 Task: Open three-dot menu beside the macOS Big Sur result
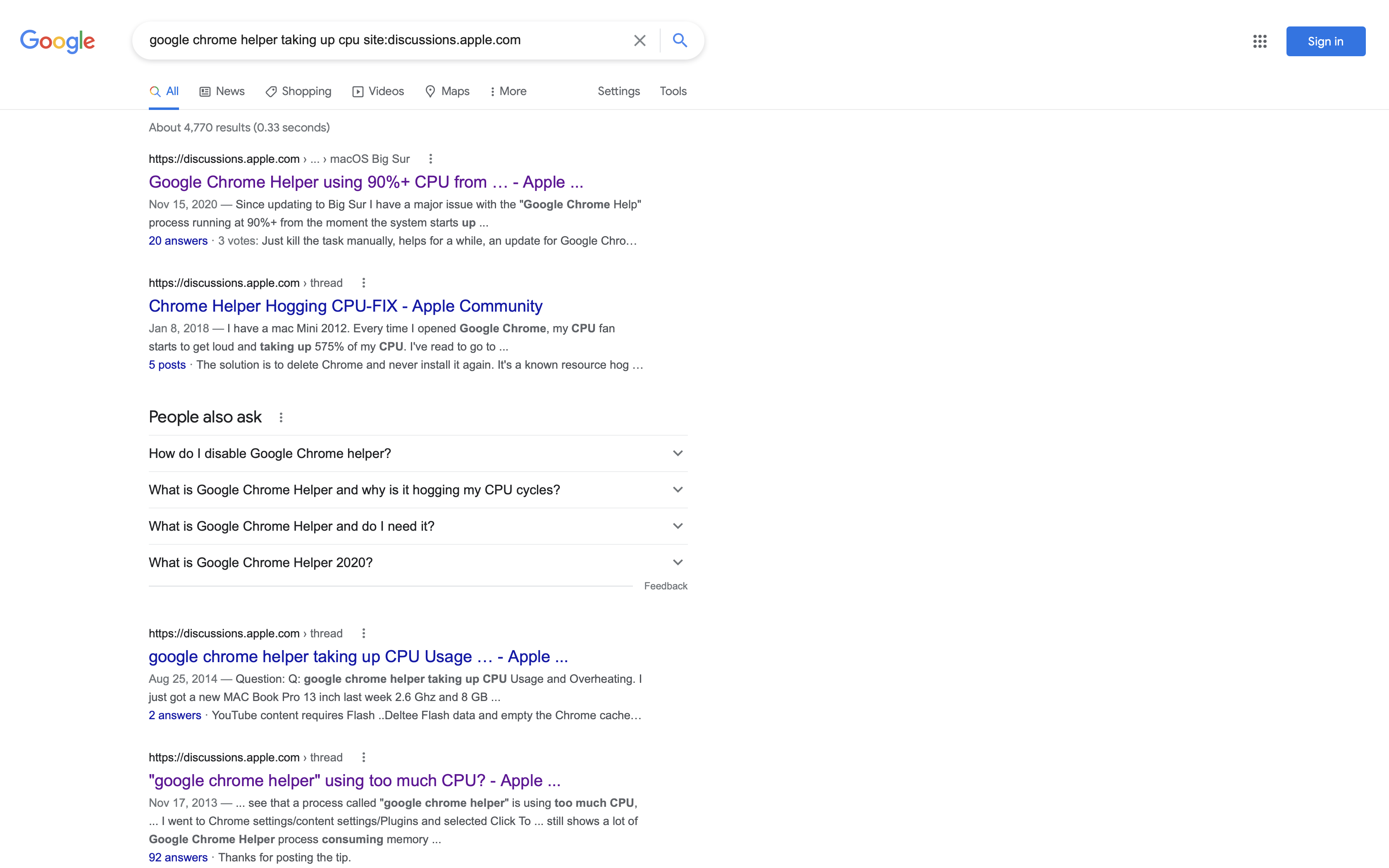click(430, 159)
